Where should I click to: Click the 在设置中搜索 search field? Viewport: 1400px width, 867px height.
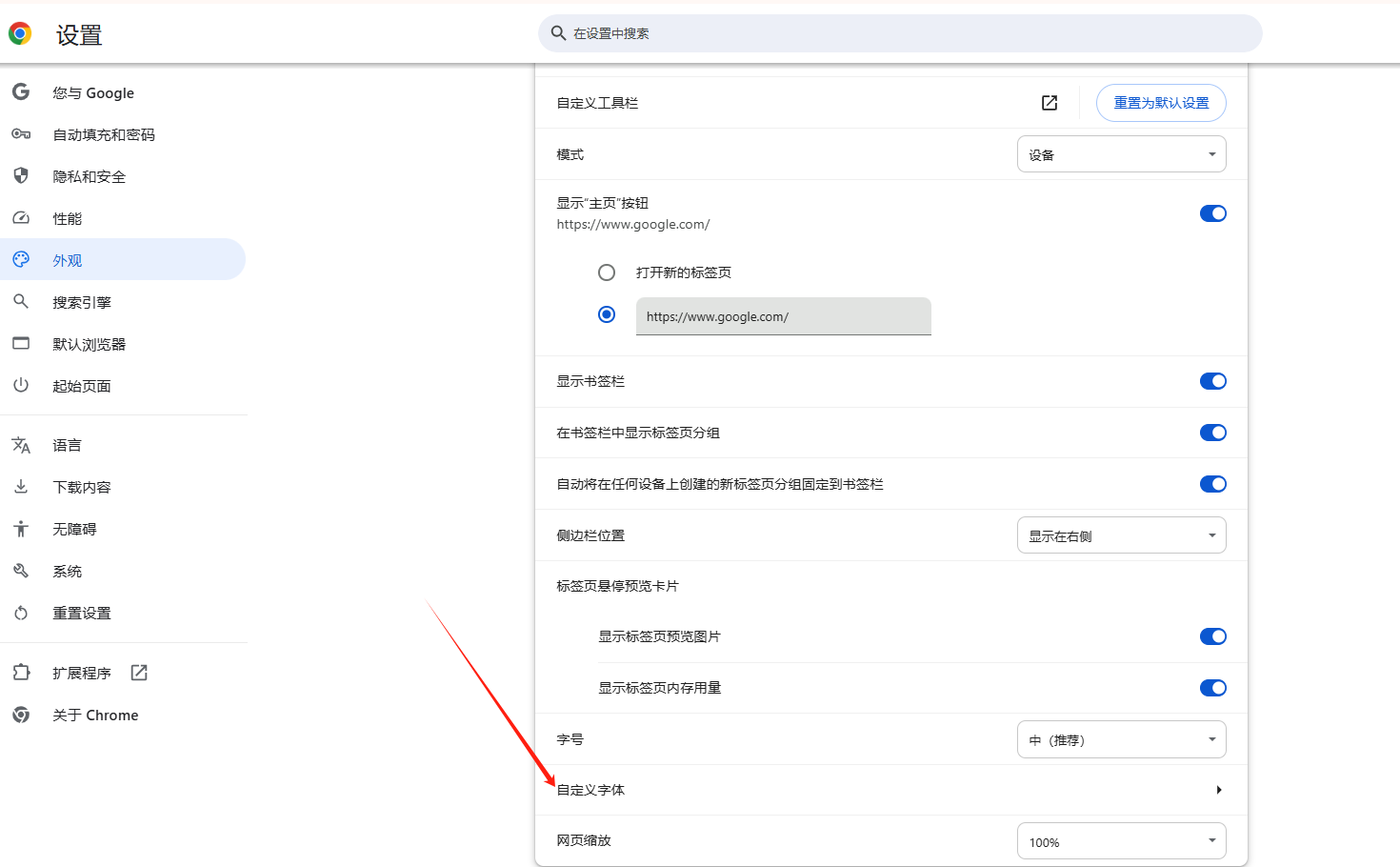900,33
